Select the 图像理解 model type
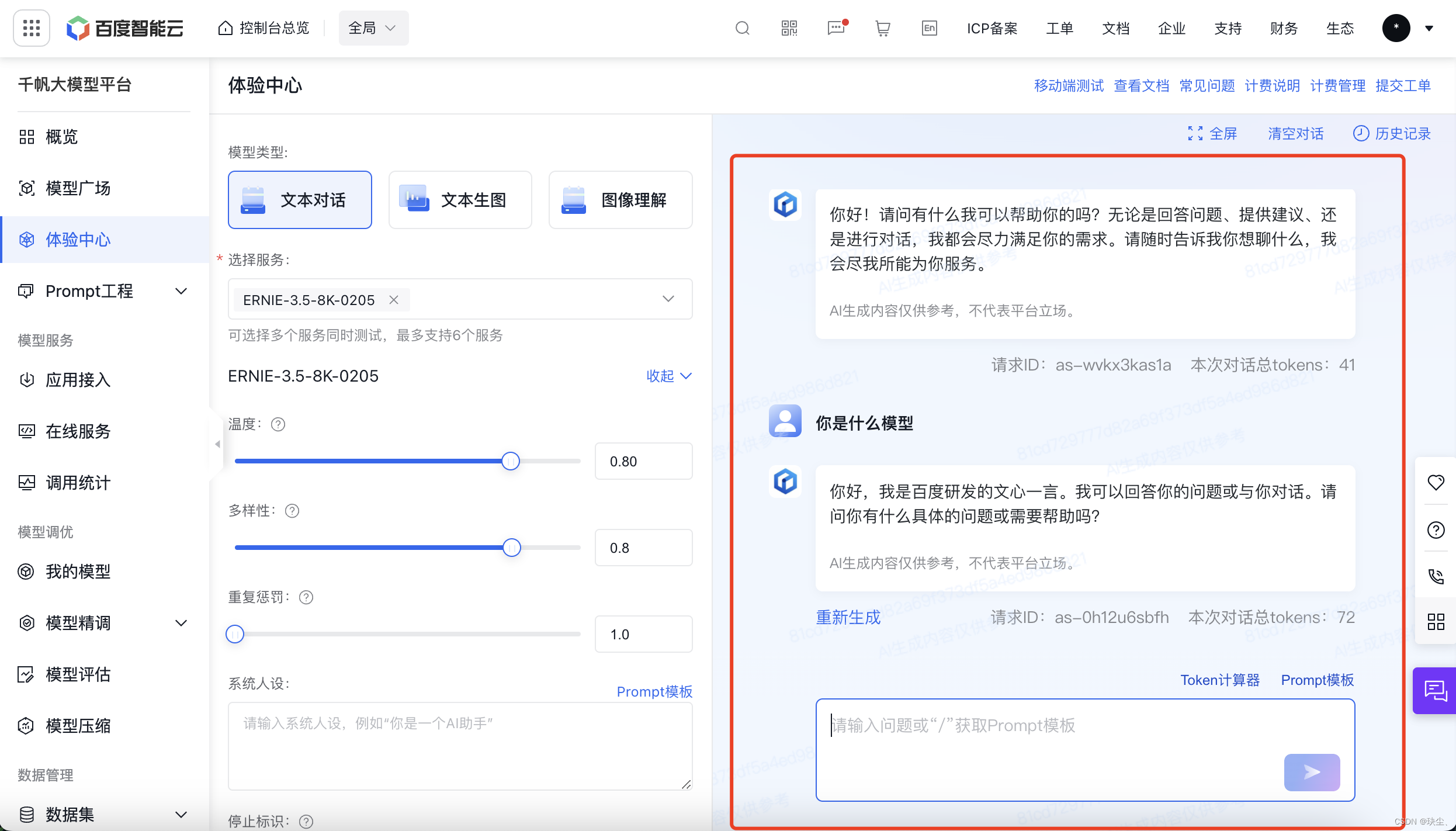 click(620, 200)
